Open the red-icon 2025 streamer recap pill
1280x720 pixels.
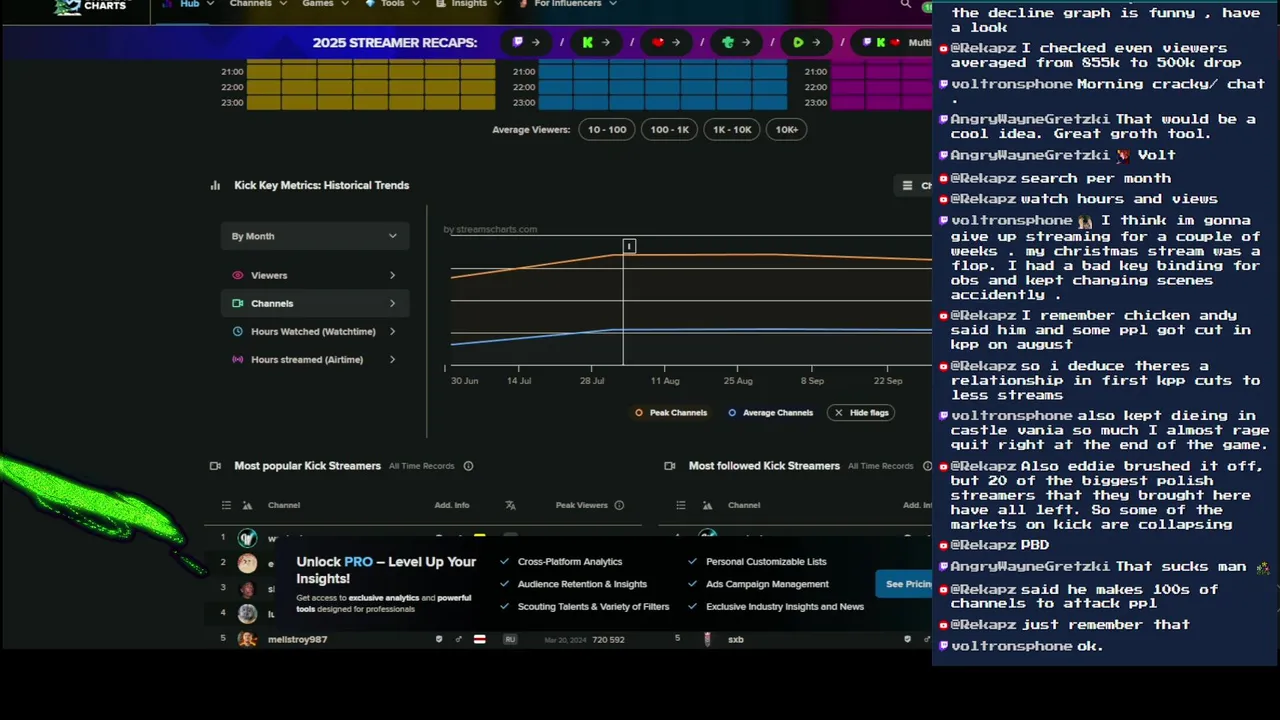pos(666,42)
